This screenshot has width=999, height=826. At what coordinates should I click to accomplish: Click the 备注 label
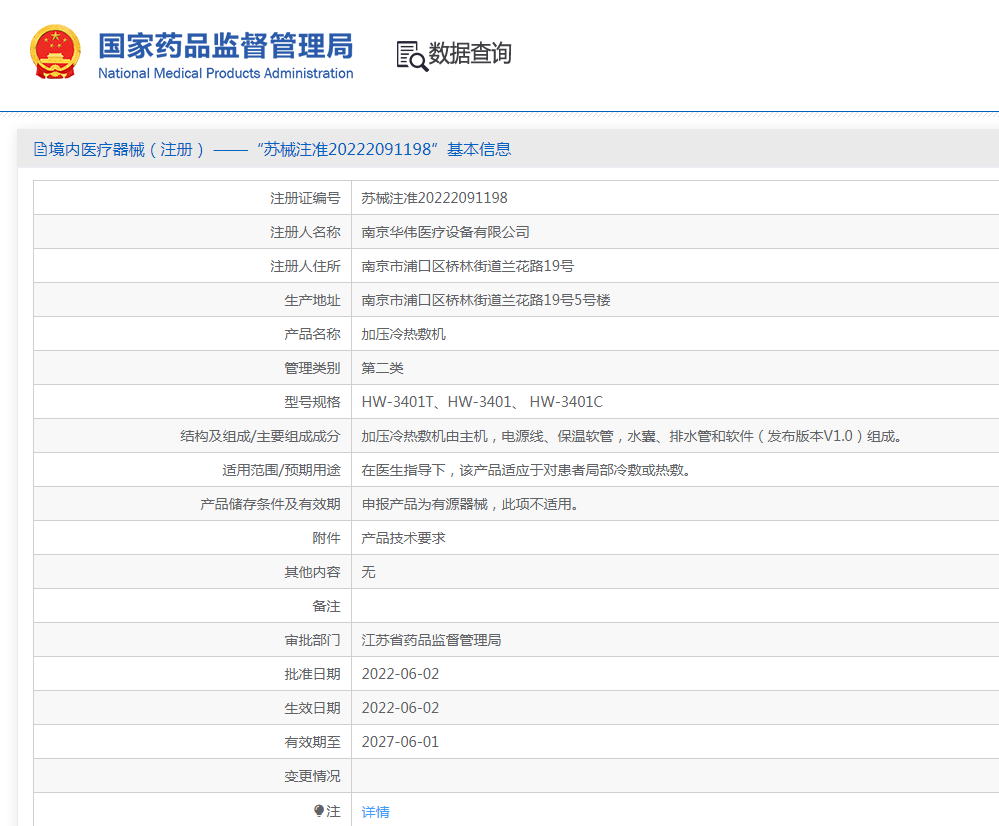tap(326, 606)
